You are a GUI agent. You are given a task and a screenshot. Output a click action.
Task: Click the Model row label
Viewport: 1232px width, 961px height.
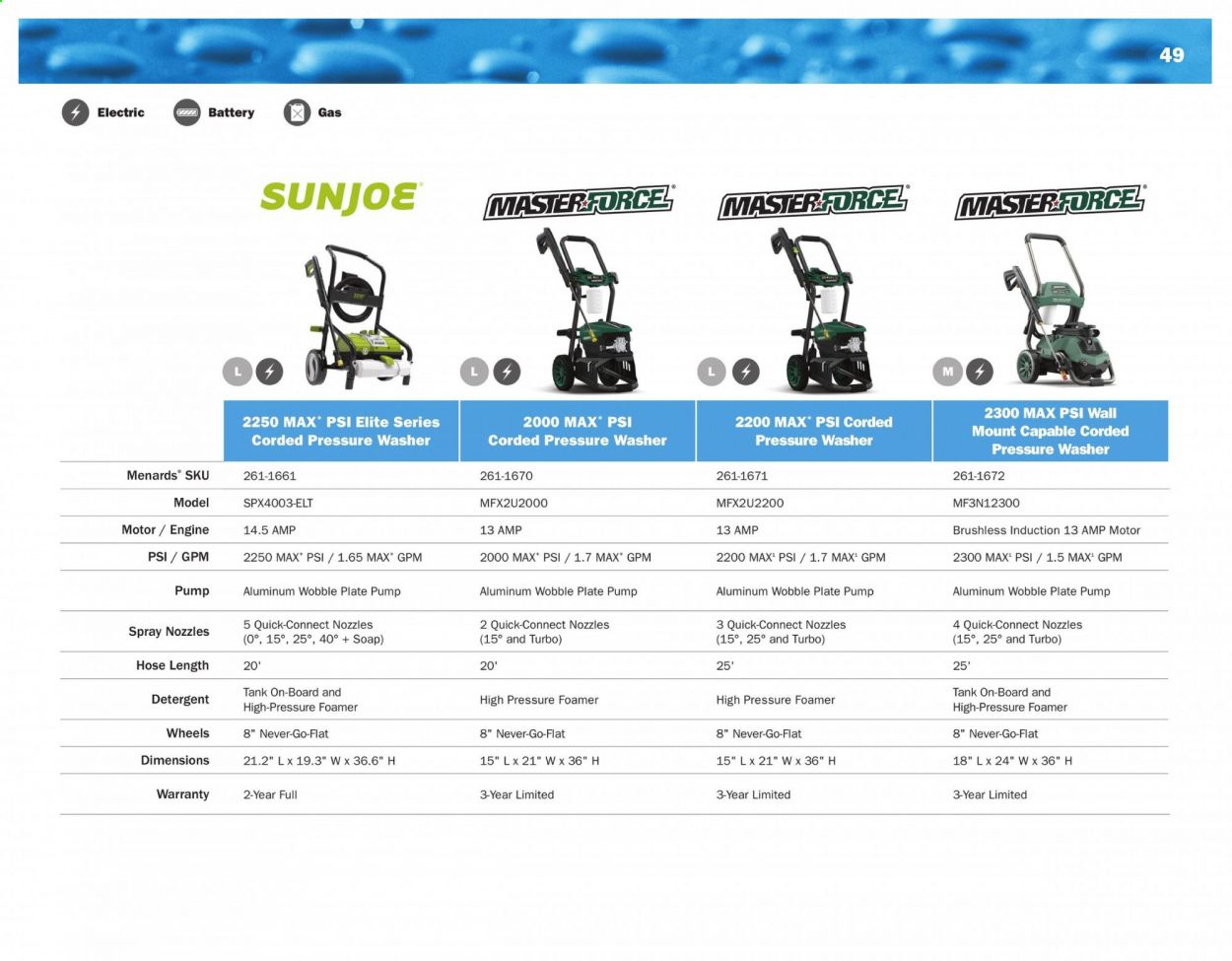pyautogui.click(x=191, y=503)
